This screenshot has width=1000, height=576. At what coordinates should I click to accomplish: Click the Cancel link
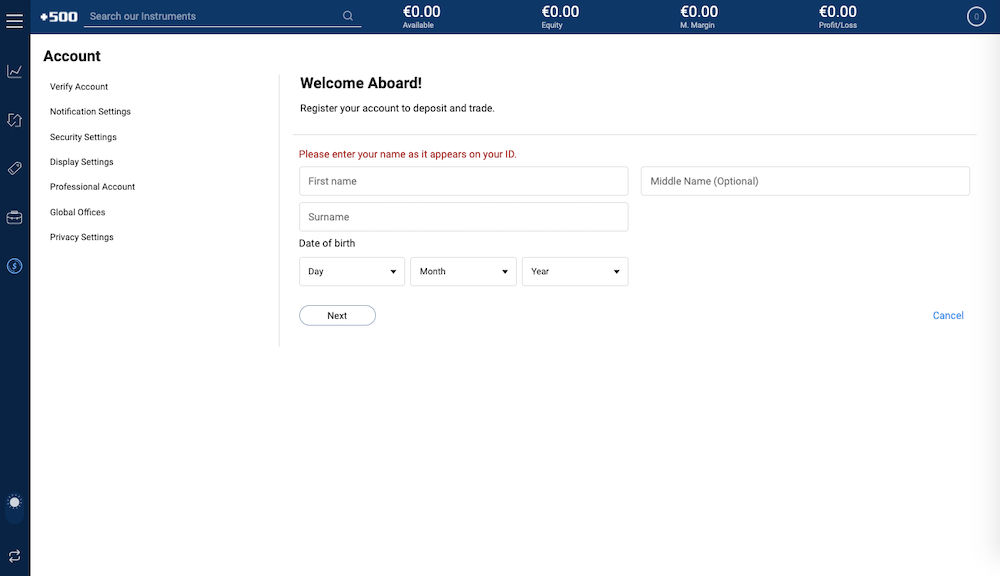(x=948, y=316)
